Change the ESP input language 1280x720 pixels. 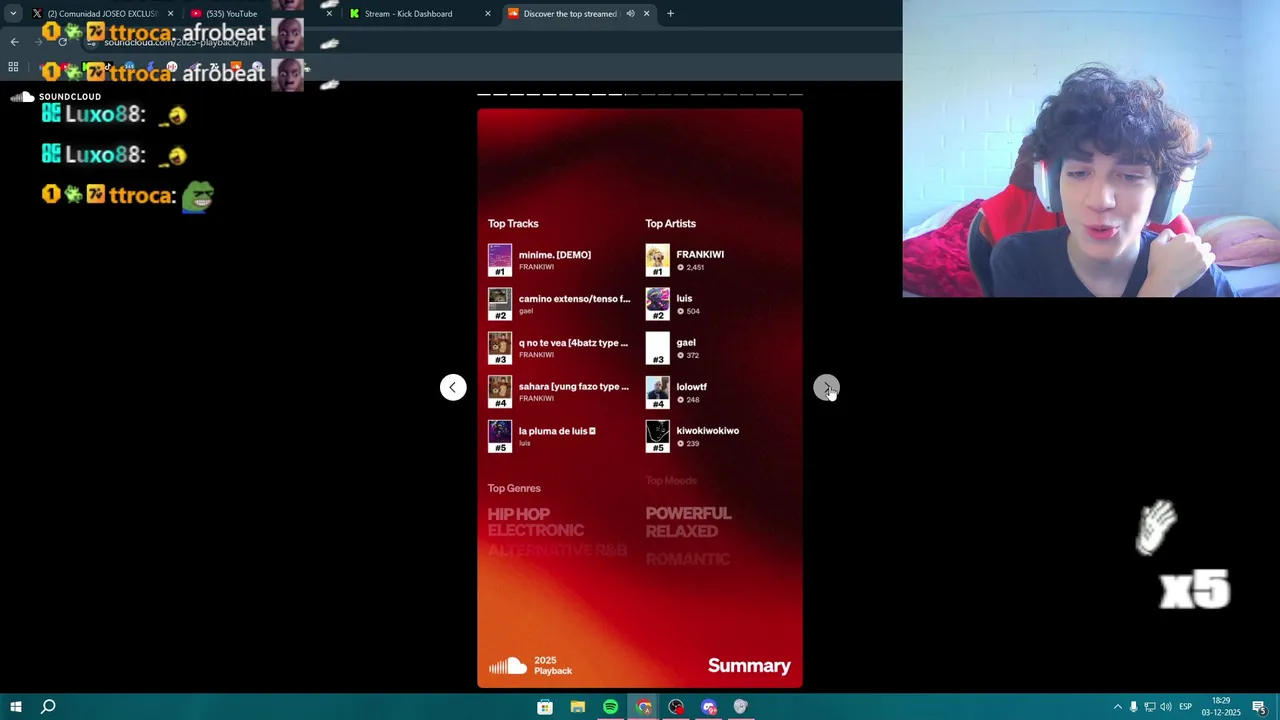click(x=1186, y=707)
